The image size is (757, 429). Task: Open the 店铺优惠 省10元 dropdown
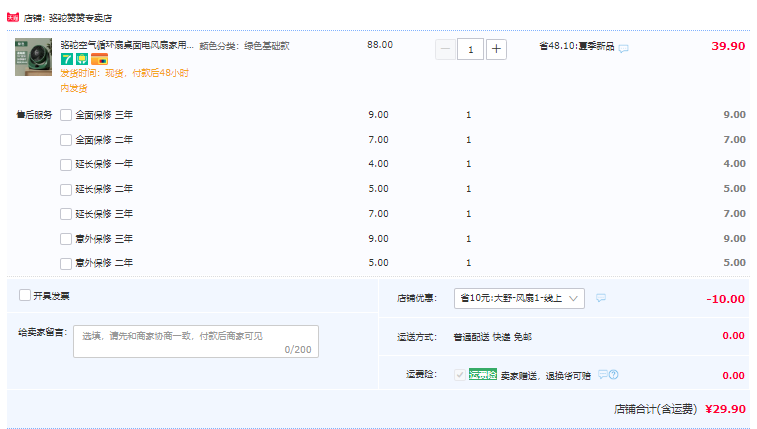coord(519,298)
